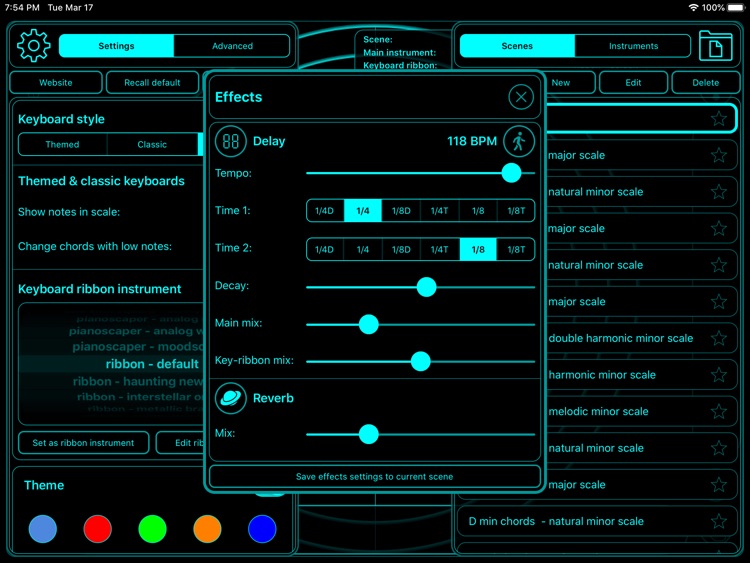Click the 118 BPM tempo value
This screenshot has width=750, height=563.
pos(472,141)
